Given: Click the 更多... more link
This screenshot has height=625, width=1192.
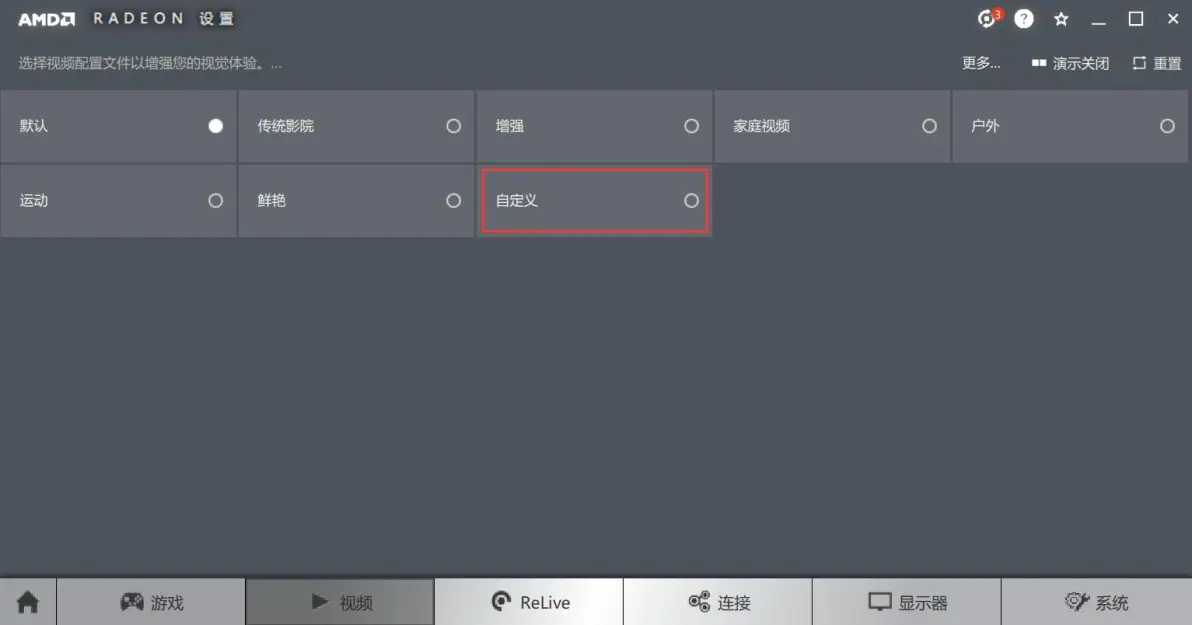Looking at the screenshot, I should coord(981,63).
